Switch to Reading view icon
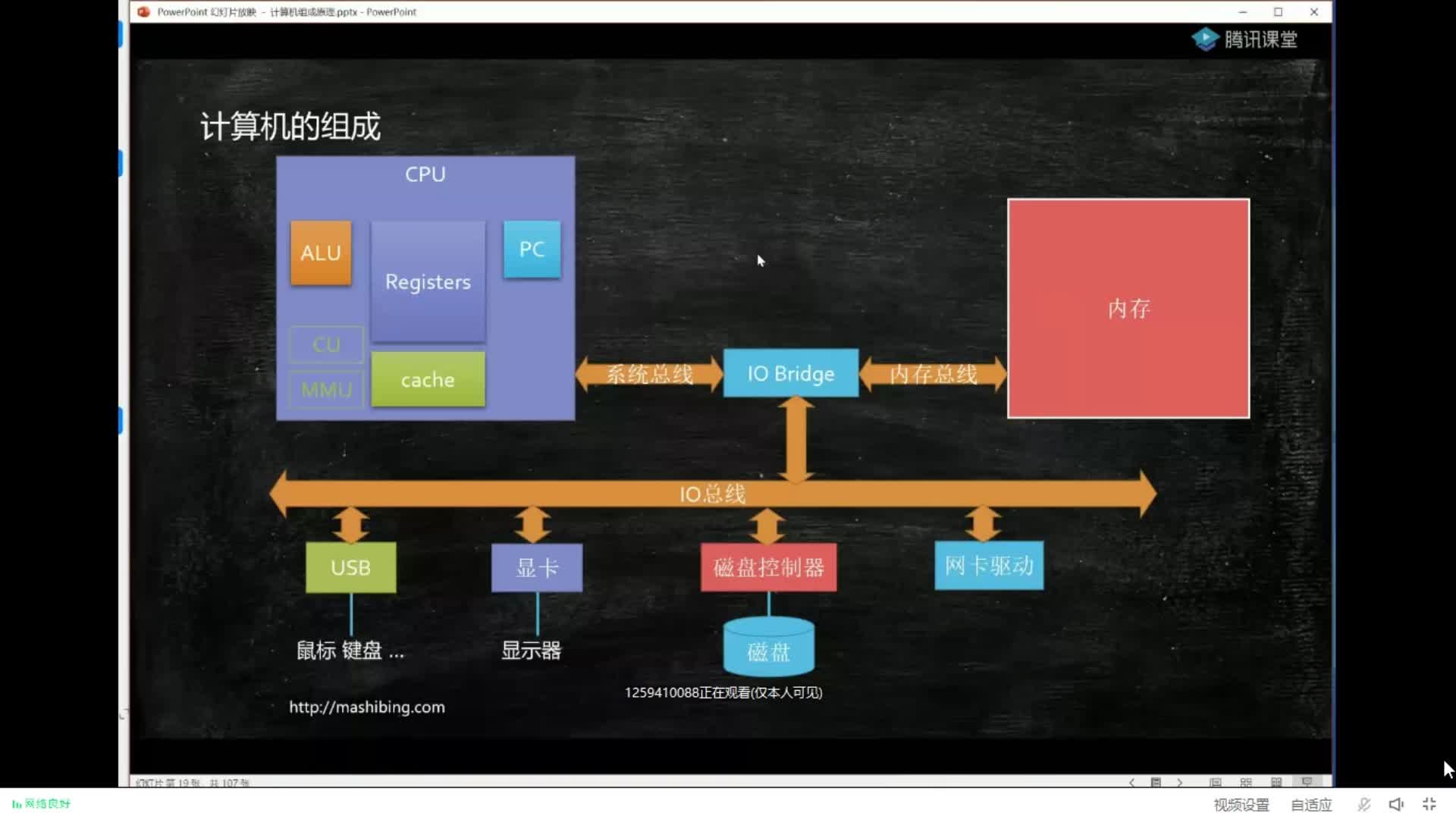Viewport: 1456px width, 819px height. pos(1276,783)
